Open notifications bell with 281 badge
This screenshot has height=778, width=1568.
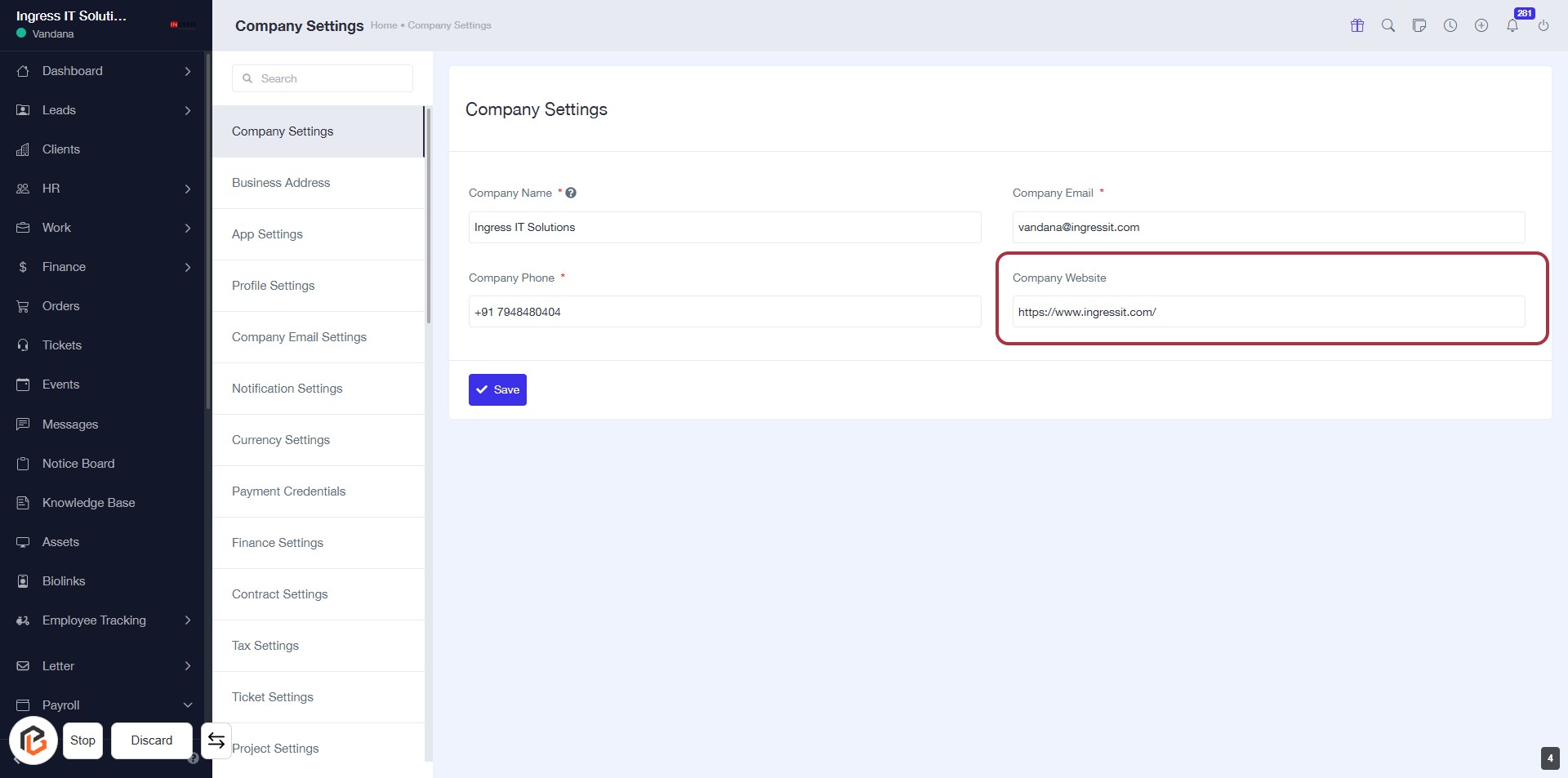[1512, 25]
